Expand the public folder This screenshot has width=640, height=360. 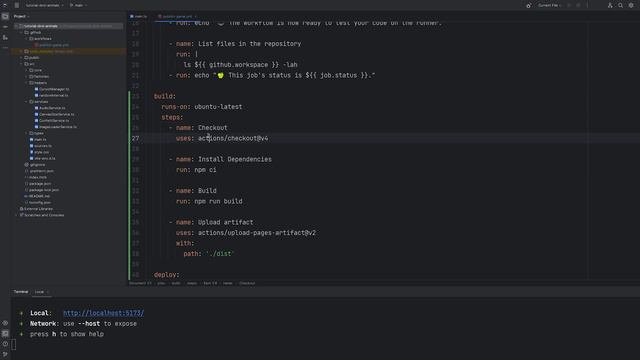coord(22,58)
